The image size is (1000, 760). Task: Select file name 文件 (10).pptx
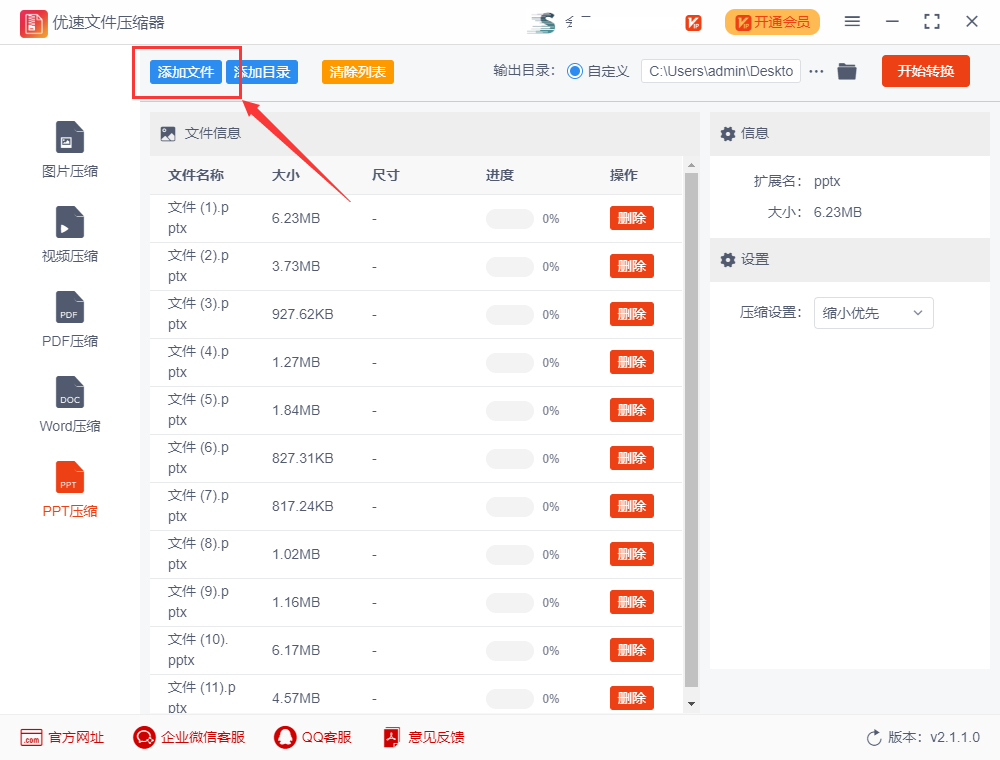coord(198,650)
